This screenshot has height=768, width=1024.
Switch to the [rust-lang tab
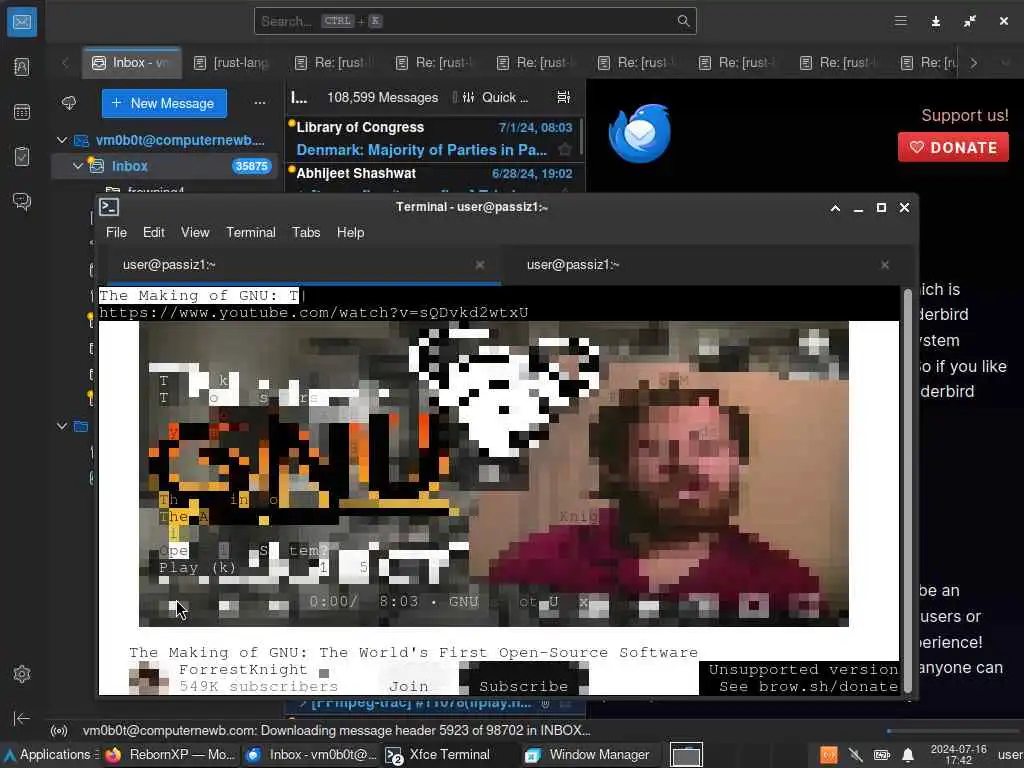pyautogui.click(x=232, y=63)
